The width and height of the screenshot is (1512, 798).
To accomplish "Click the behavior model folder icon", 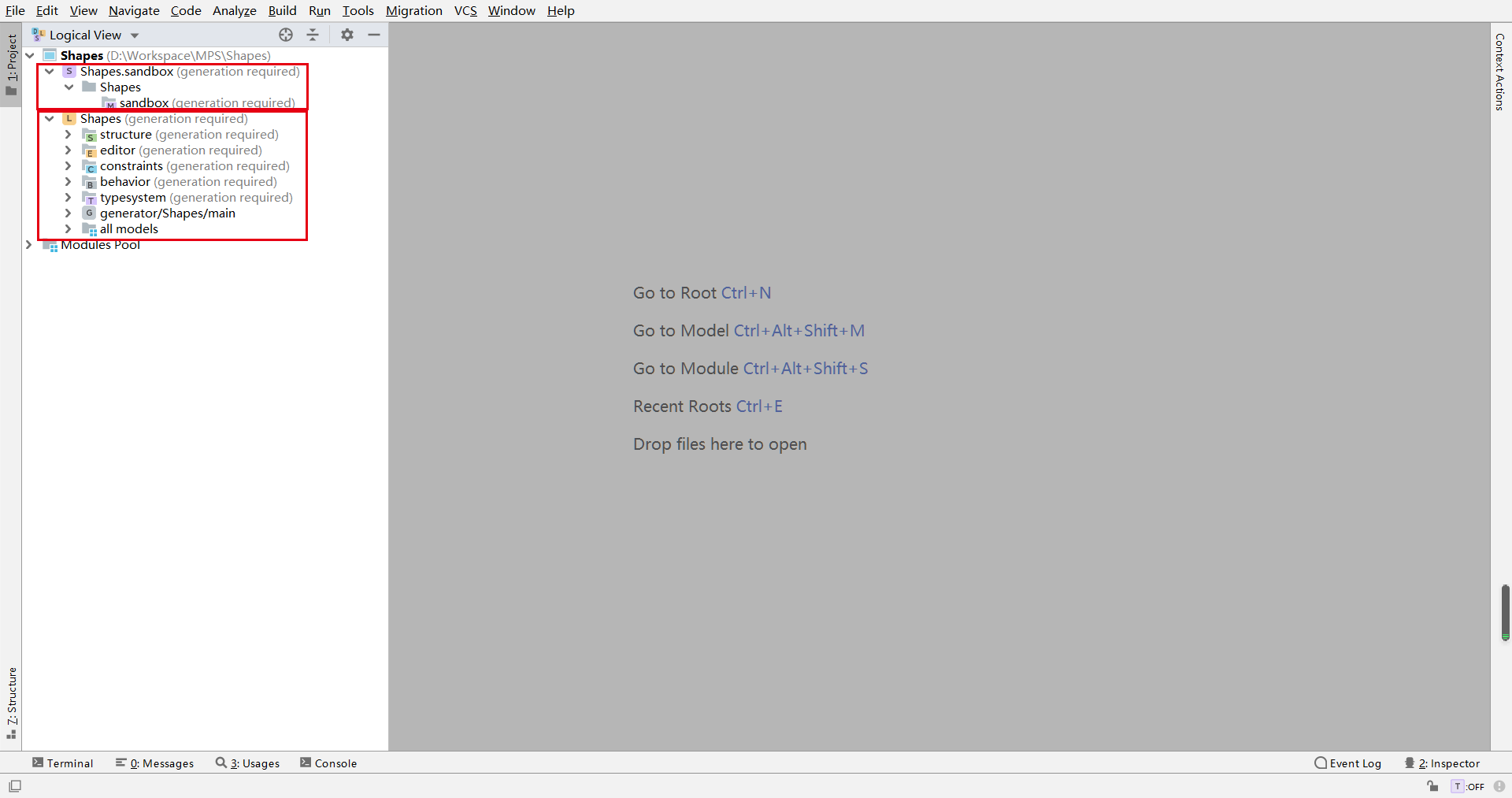I will click(x=91, y=182).
